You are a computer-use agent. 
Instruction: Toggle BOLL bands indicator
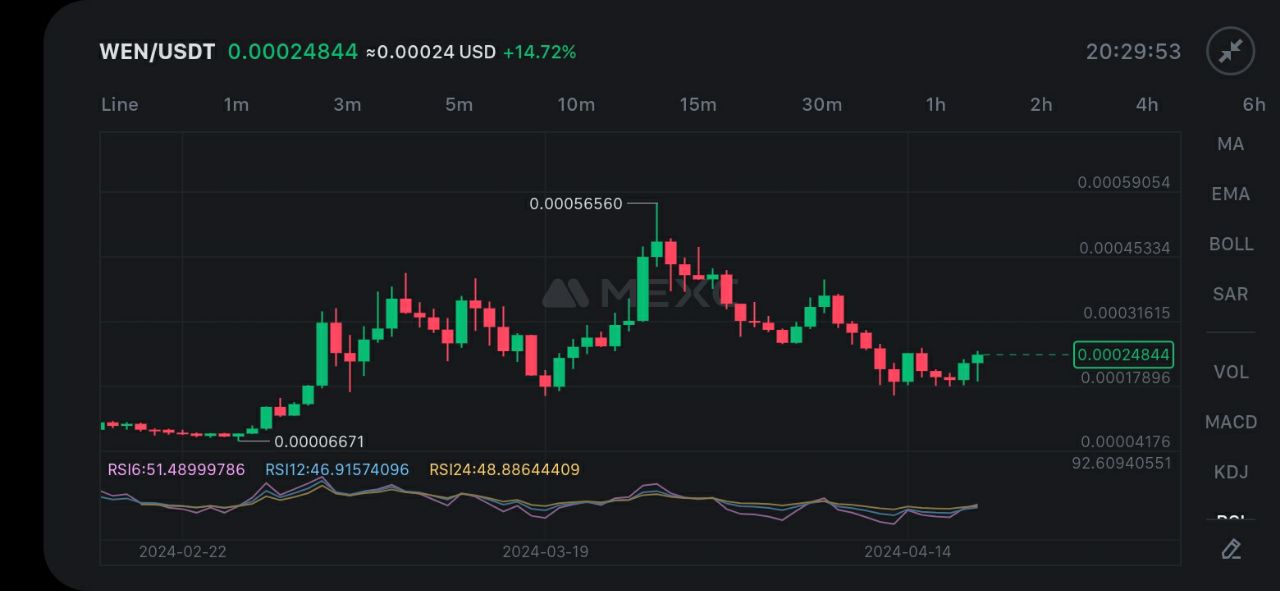(1230, 244)
